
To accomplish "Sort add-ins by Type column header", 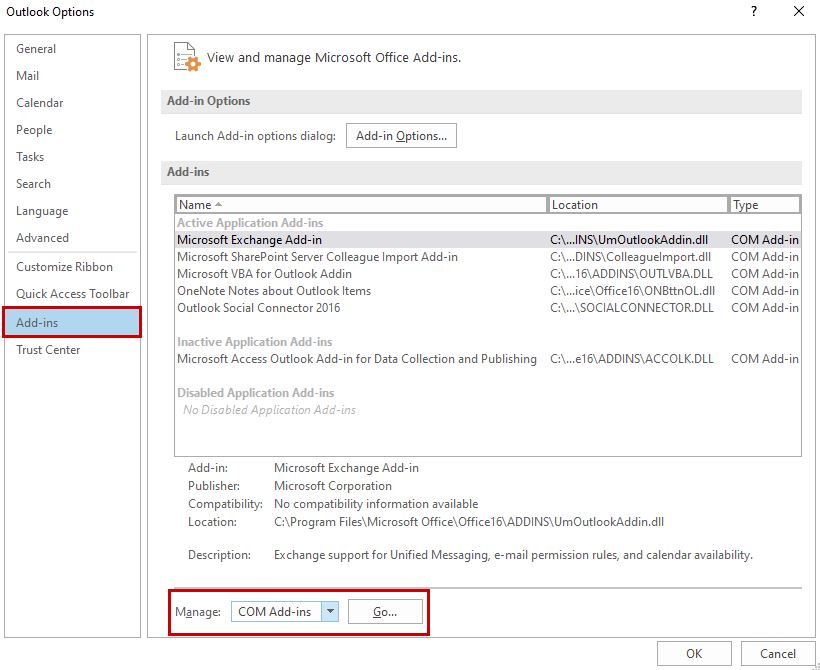I will coord(765,205).
